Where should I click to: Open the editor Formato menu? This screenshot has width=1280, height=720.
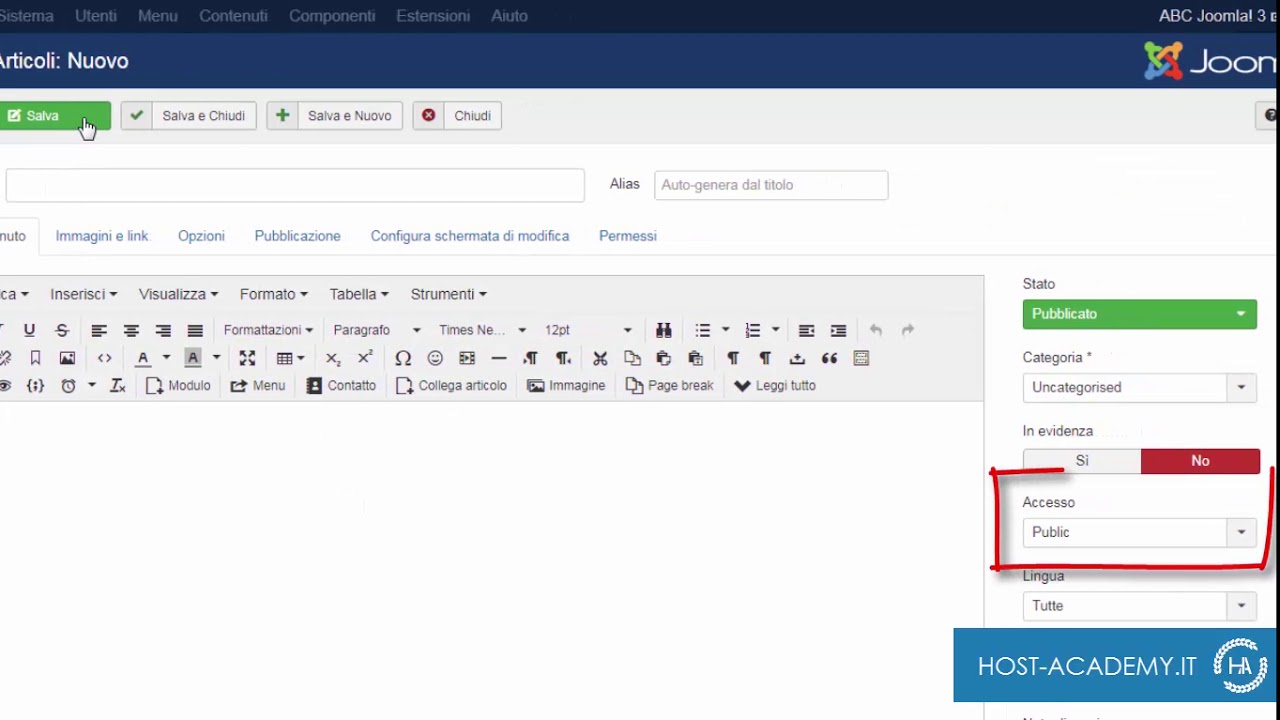(273, 294)
